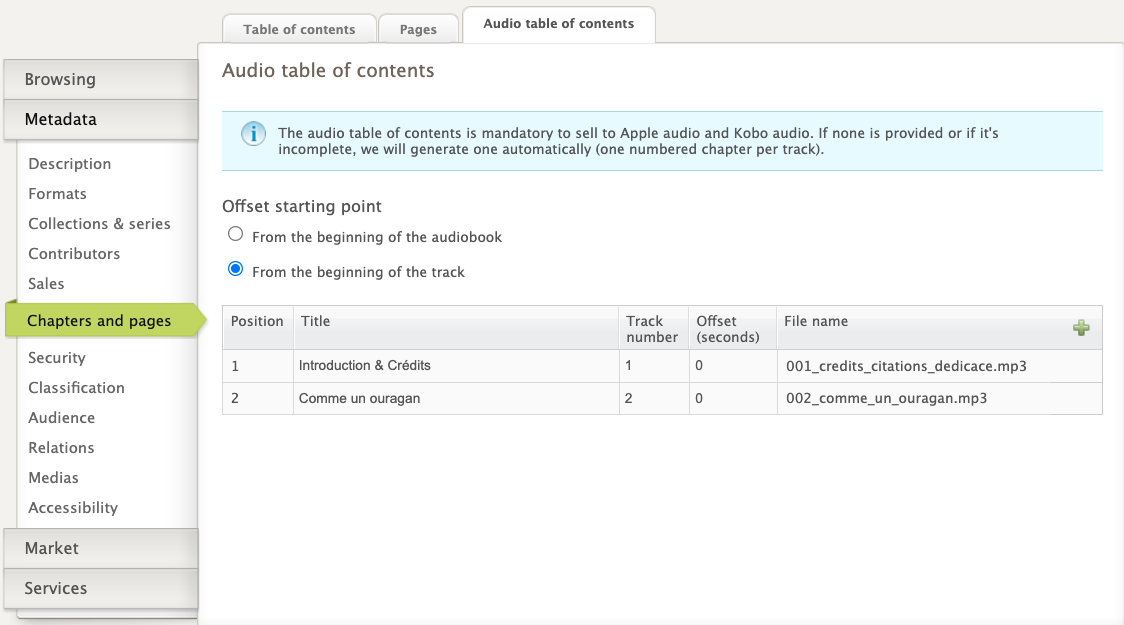Open the Description metadata page
Image resolution: width=1124 pixels, height=625 pixels.
(70, 164)
